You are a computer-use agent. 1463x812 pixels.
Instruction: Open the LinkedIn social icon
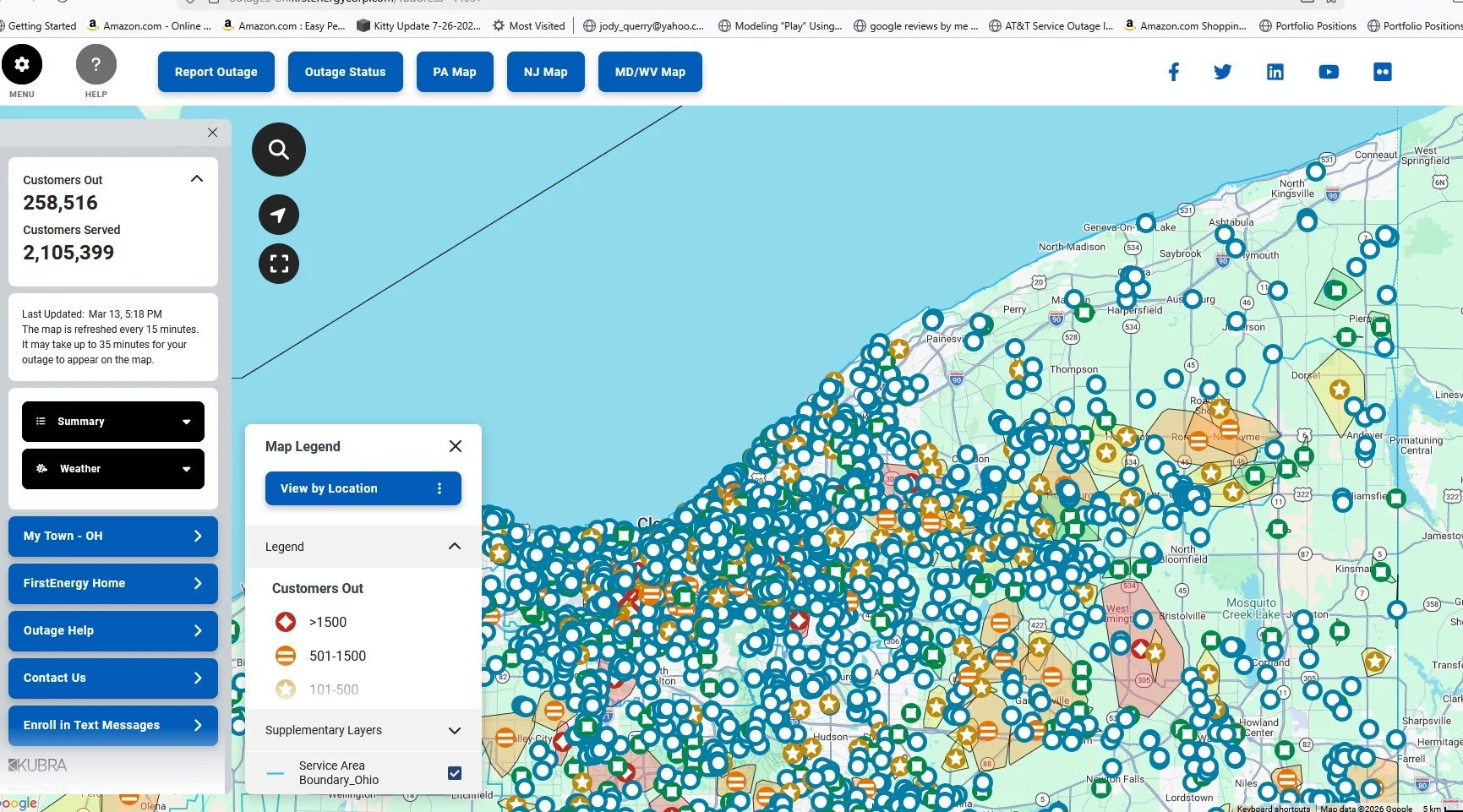(x=1275, y=72)
